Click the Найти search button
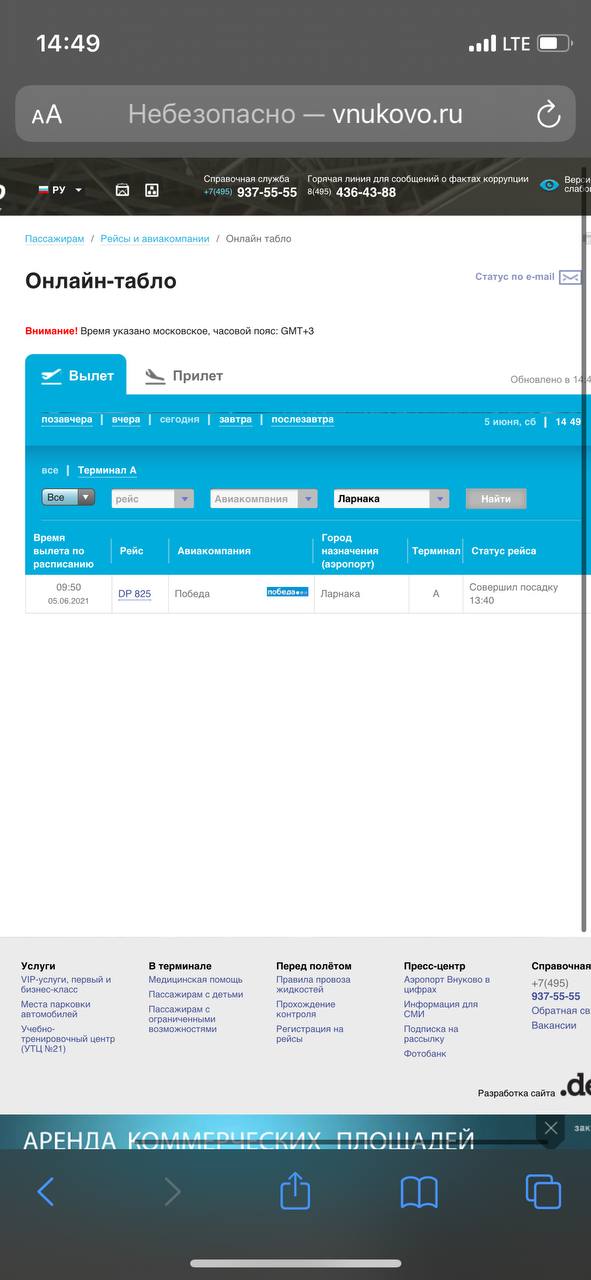This screenshot has width=591, height=1280. click(x=496, y=498)
